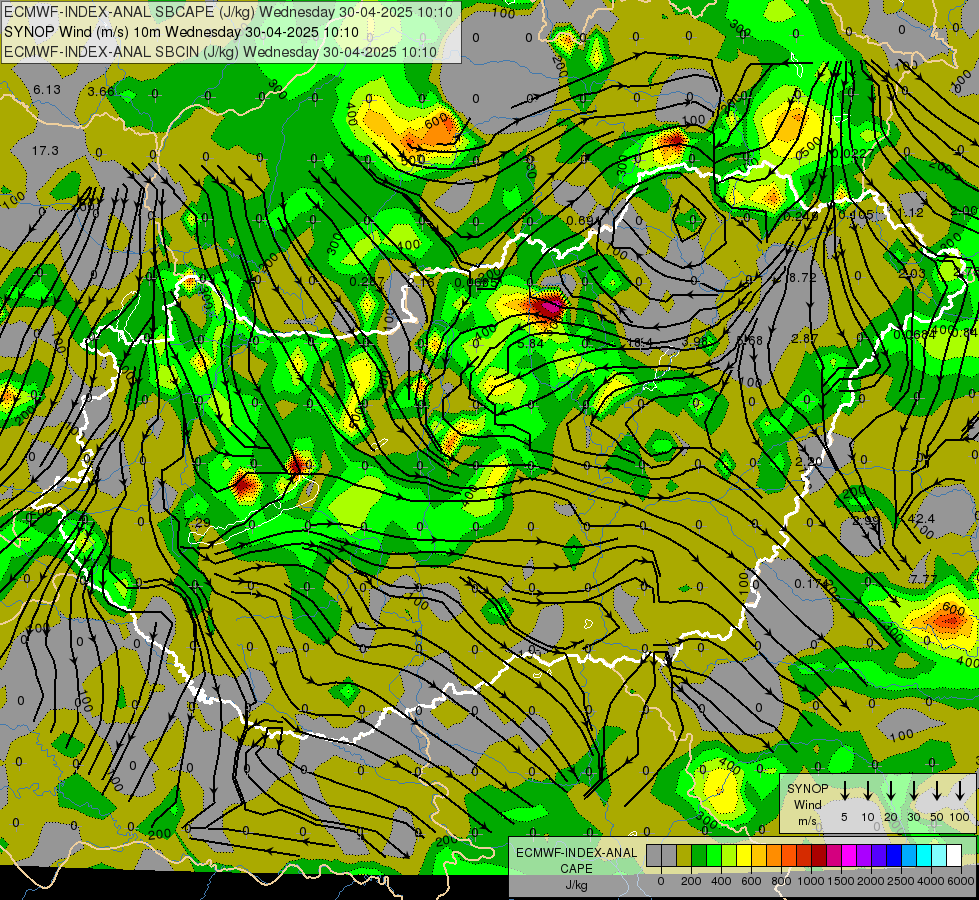The height and width of the screenshot is (900, 979).
Task: Pick the dark red swatch in CAPE legend
Action: [819, 855]
